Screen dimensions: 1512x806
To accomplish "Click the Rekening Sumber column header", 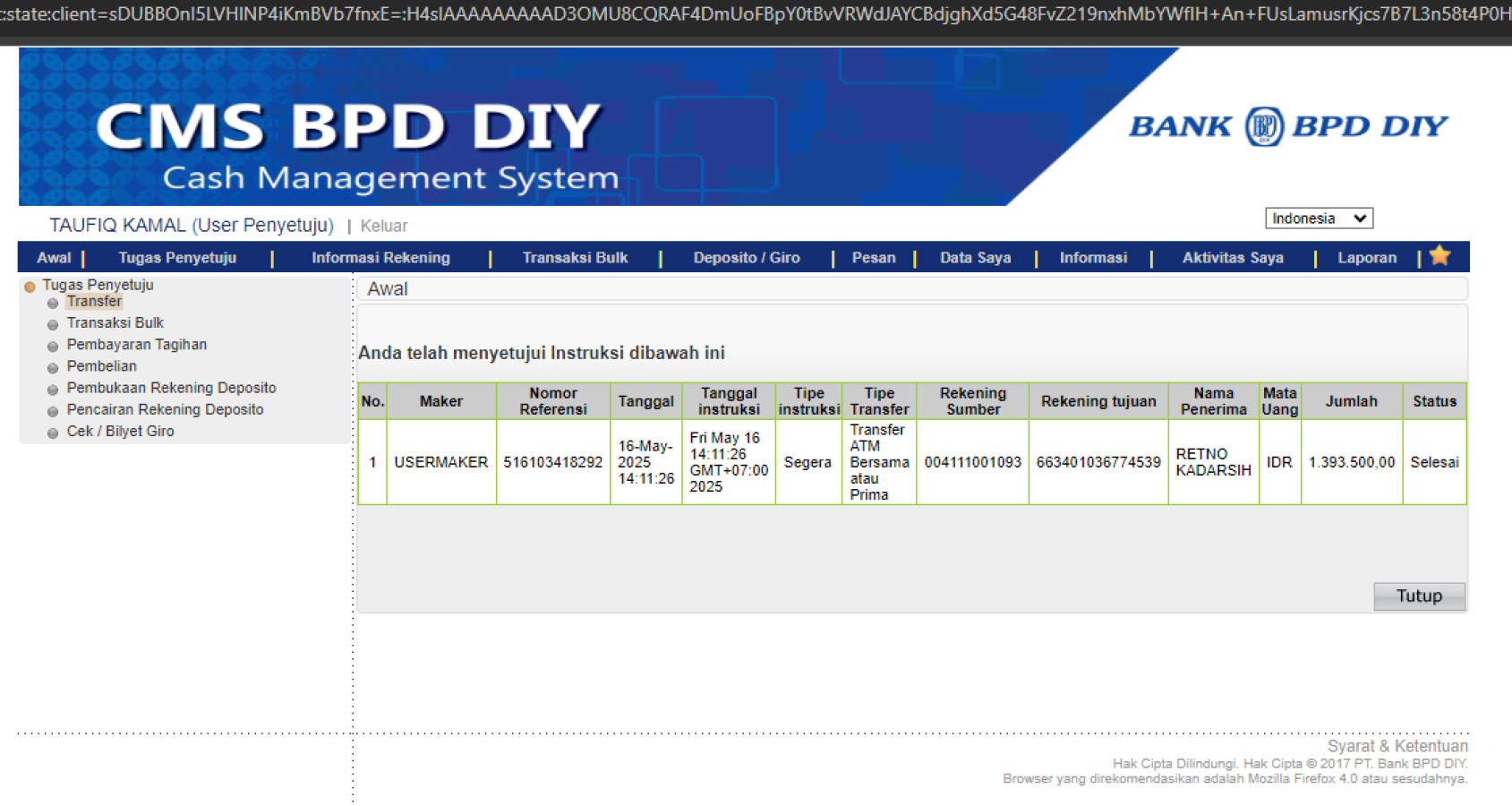I will pyautogui.click(x=973, y=401).
